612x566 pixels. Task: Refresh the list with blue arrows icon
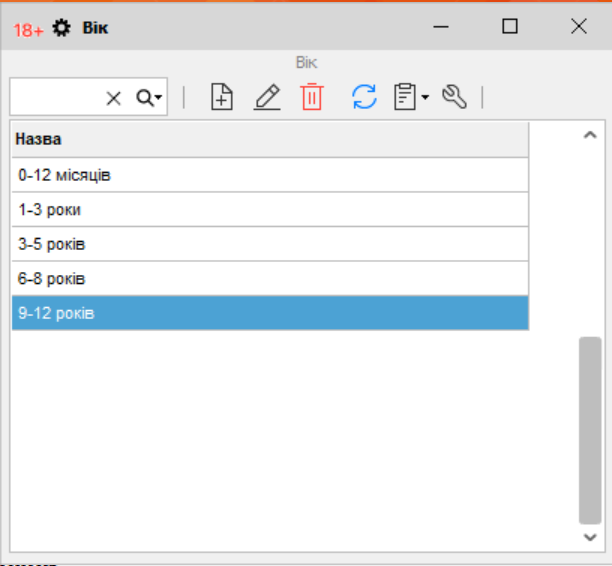364,97
